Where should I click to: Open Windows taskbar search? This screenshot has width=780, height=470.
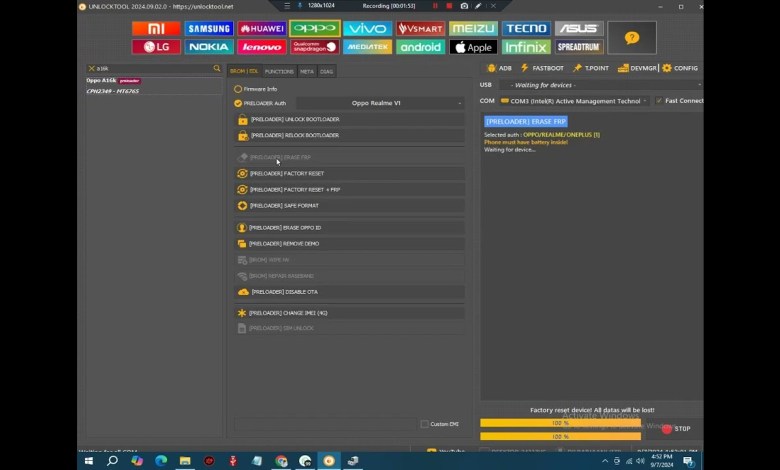(x=112, y=461)
